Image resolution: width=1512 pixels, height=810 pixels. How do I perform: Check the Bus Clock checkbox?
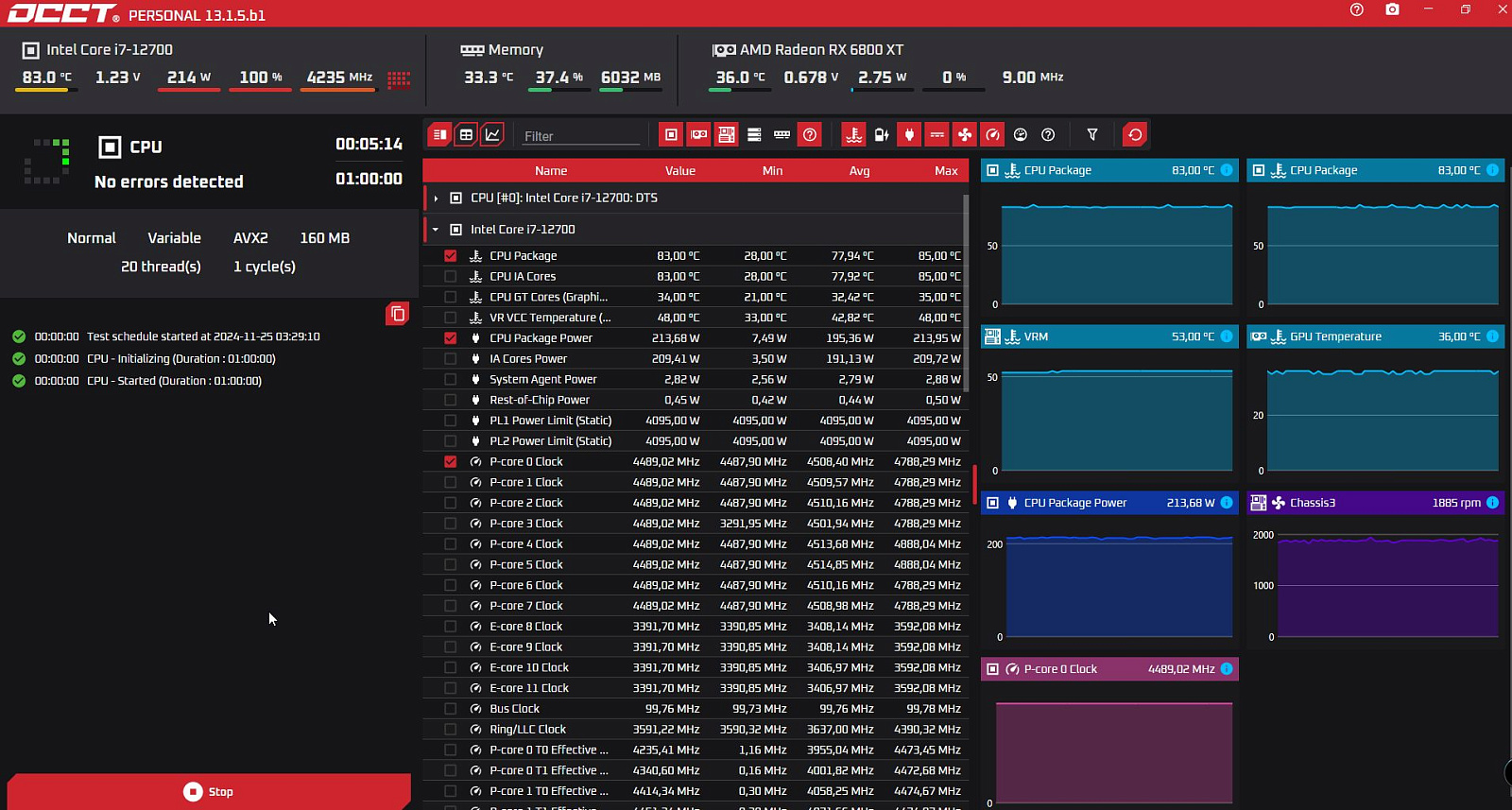[x=450, y=709]
